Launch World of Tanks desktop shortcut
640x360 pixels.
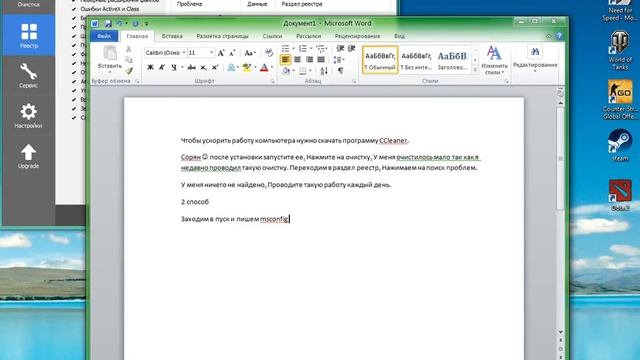(620, 51)
